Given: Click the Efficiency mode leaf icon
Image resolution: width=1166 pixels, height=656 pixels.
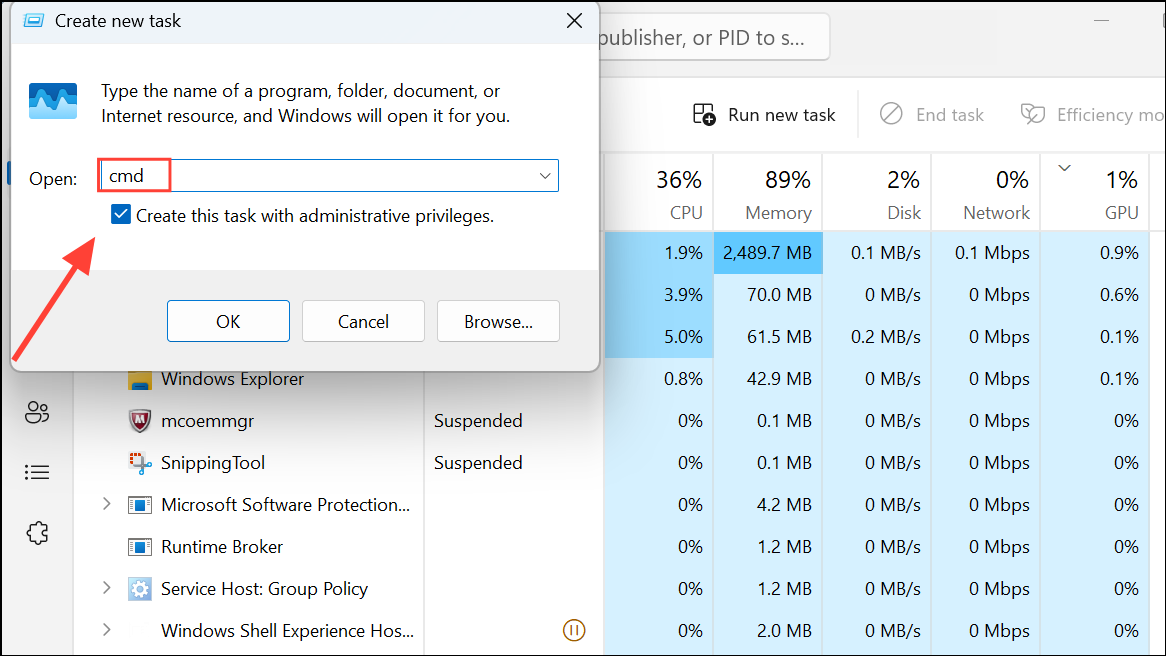Looking at the screenshot, I should (1032, 114).
